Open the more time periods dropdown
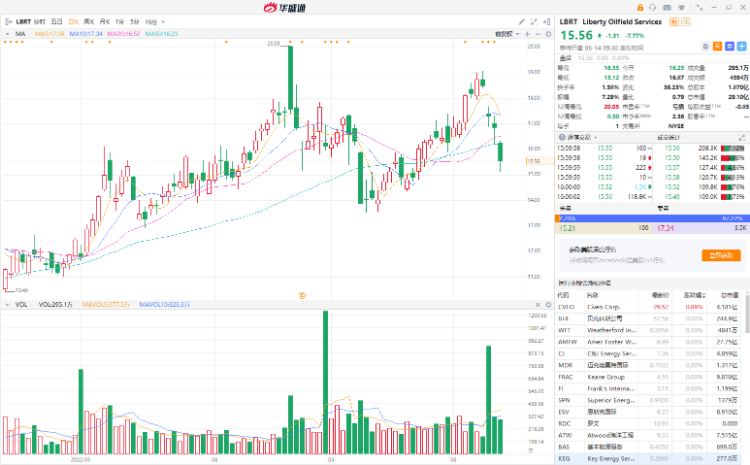Image resolution: width=750 pixels, height=465 pixels. 163,22
